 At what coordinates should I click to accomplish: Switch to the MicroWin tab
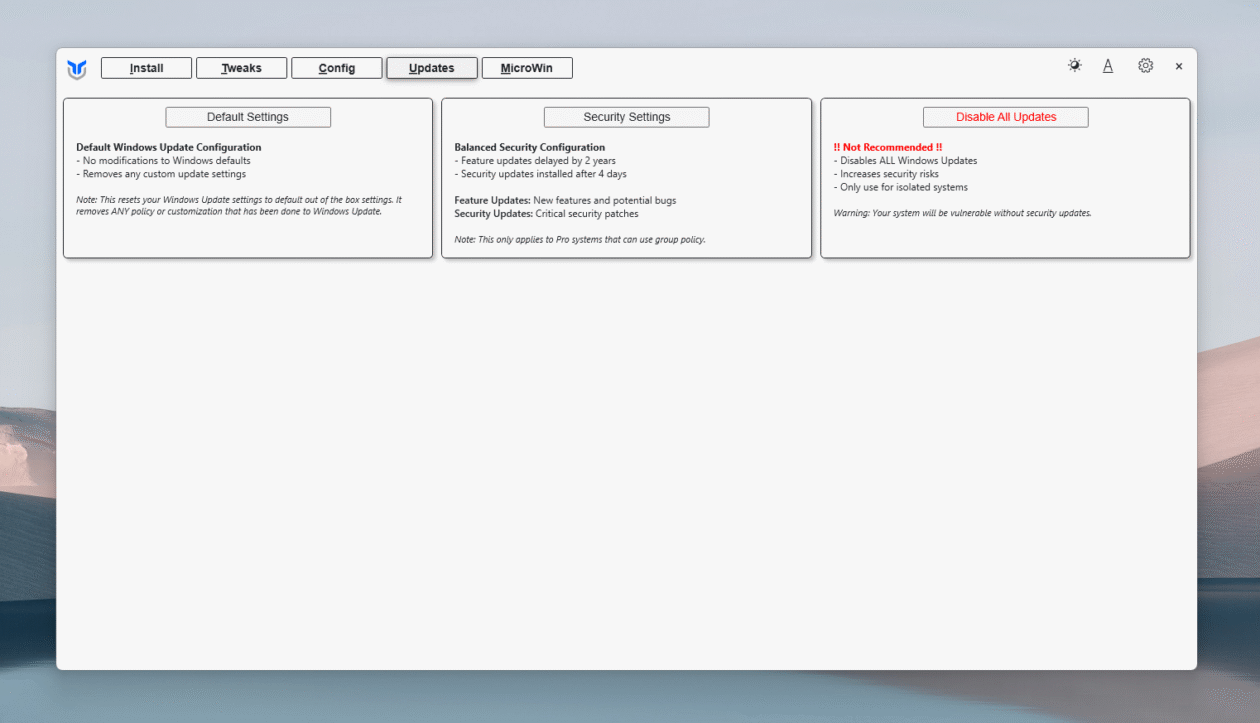(527, 68)
